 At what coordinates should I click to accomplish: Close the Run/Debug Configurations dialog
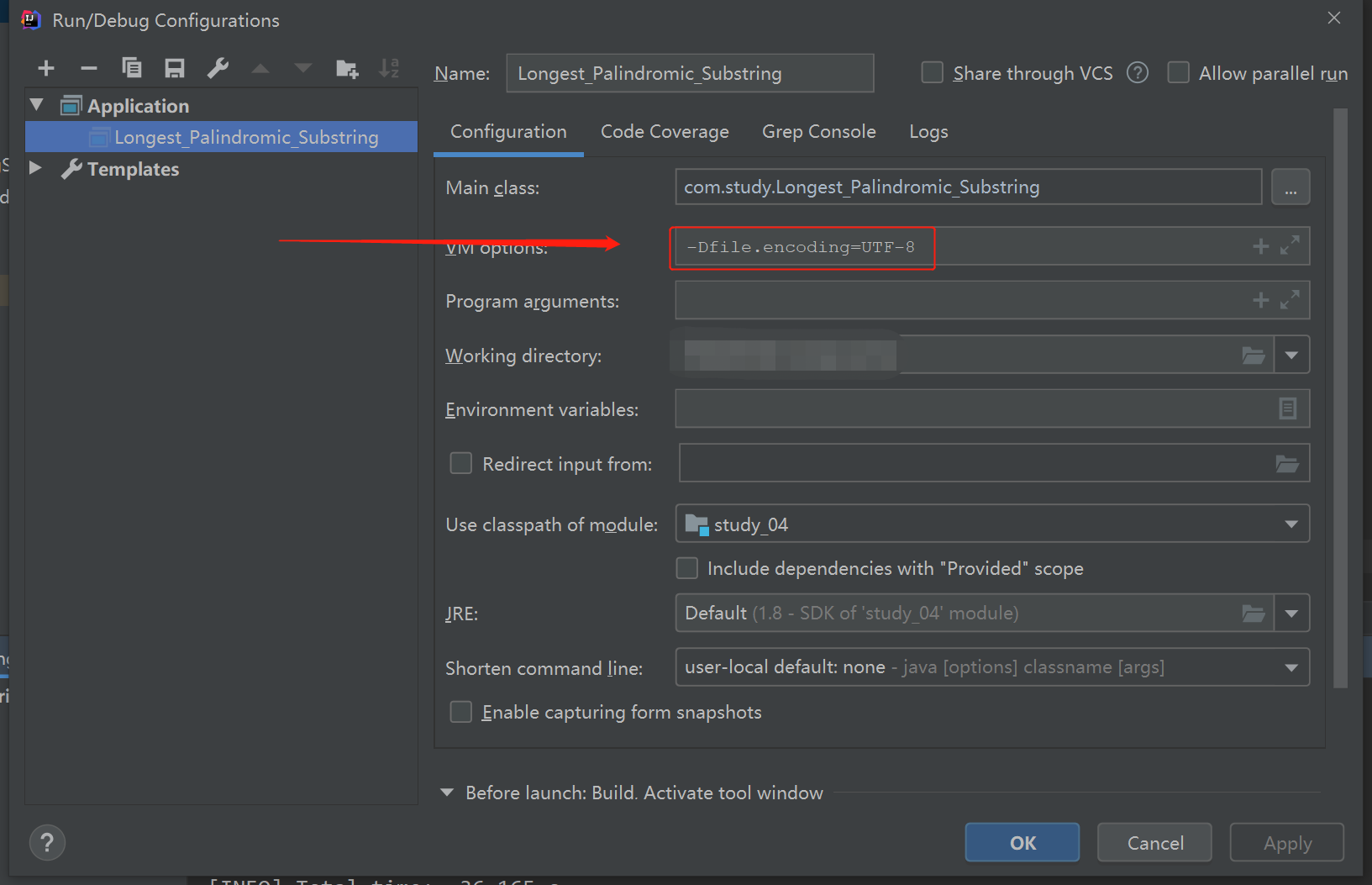(1334, 18)
